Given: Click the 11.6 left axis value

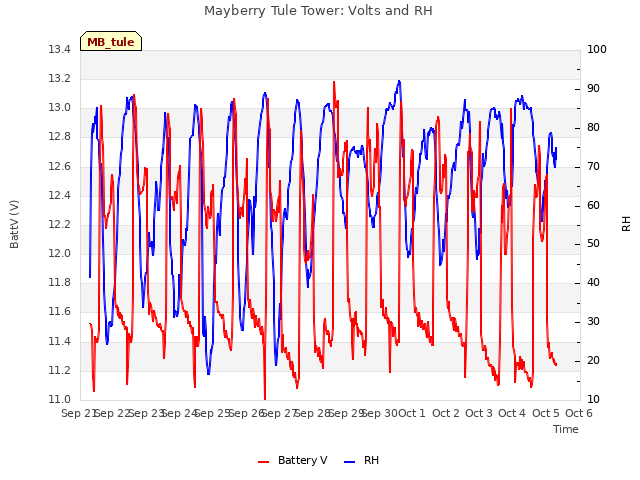Looking at the screenshot, I should point(60,312).
